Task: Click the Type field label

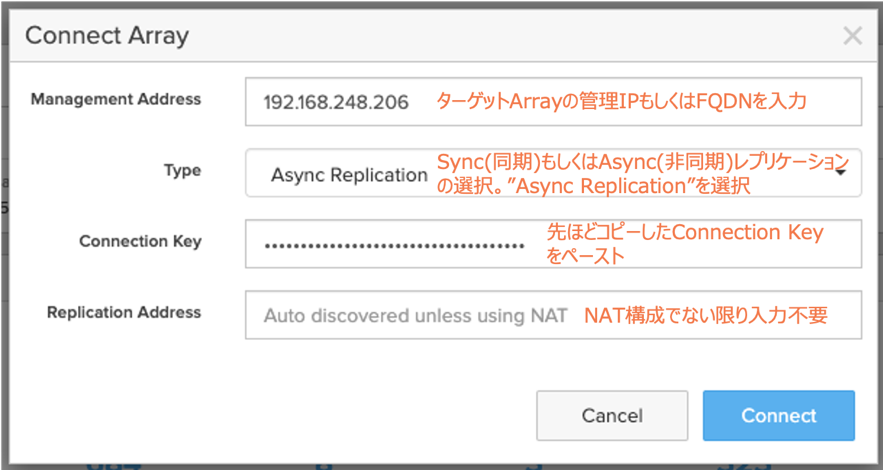Action: (182, 170)
